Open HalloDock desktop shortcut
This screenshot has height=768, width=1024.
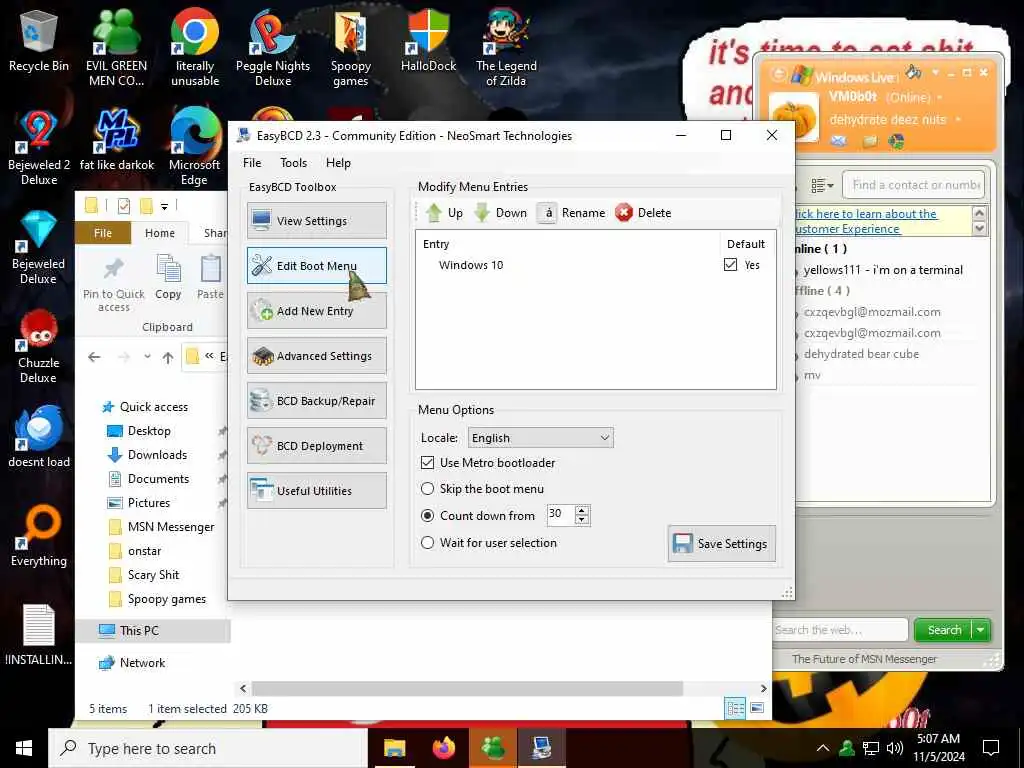click(428, 41)
